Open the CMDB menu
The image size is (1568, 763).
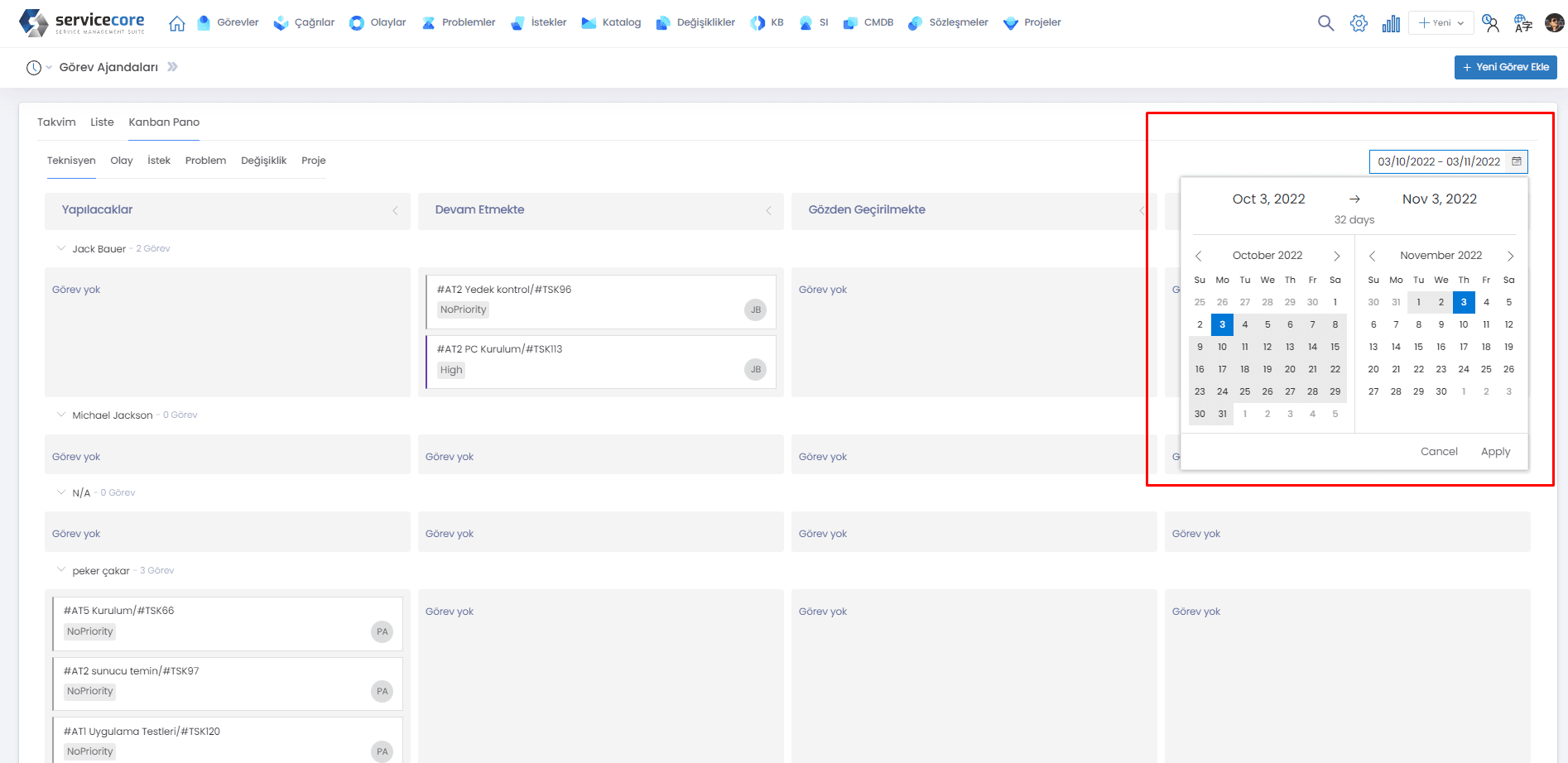pos(868,22)
